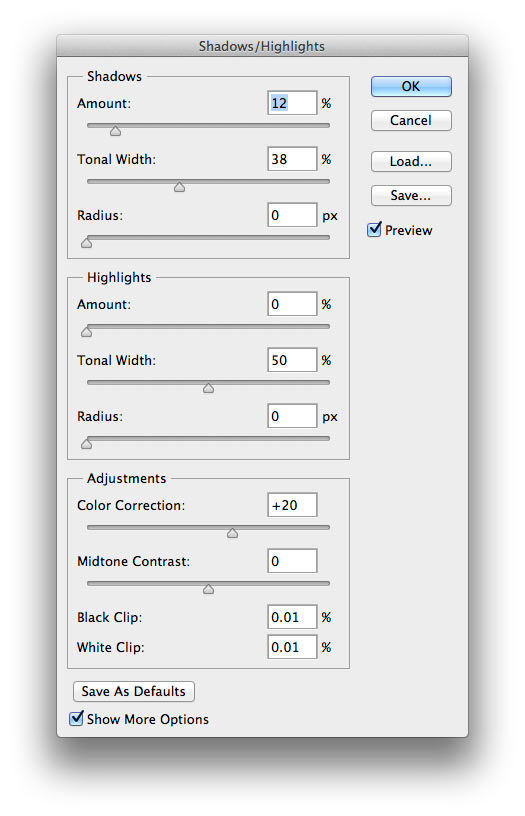The height and width of the screenshot is (816, 525).
Task: Click Save As Defaults button
Action: pos(134,691)
